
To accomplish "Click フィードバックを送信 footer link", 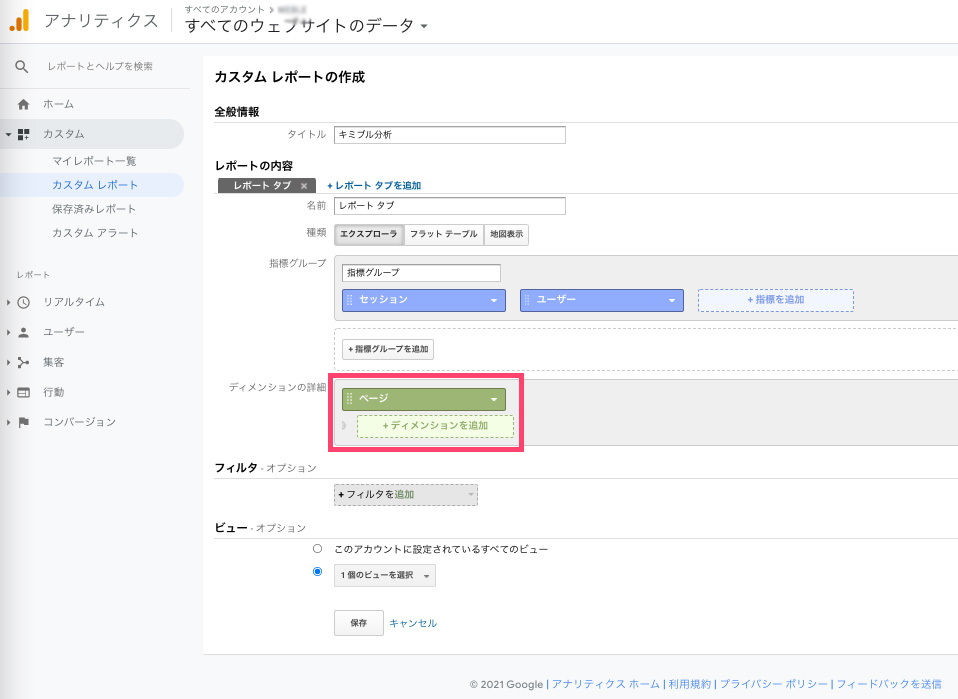I will click(x=889, y=684).
